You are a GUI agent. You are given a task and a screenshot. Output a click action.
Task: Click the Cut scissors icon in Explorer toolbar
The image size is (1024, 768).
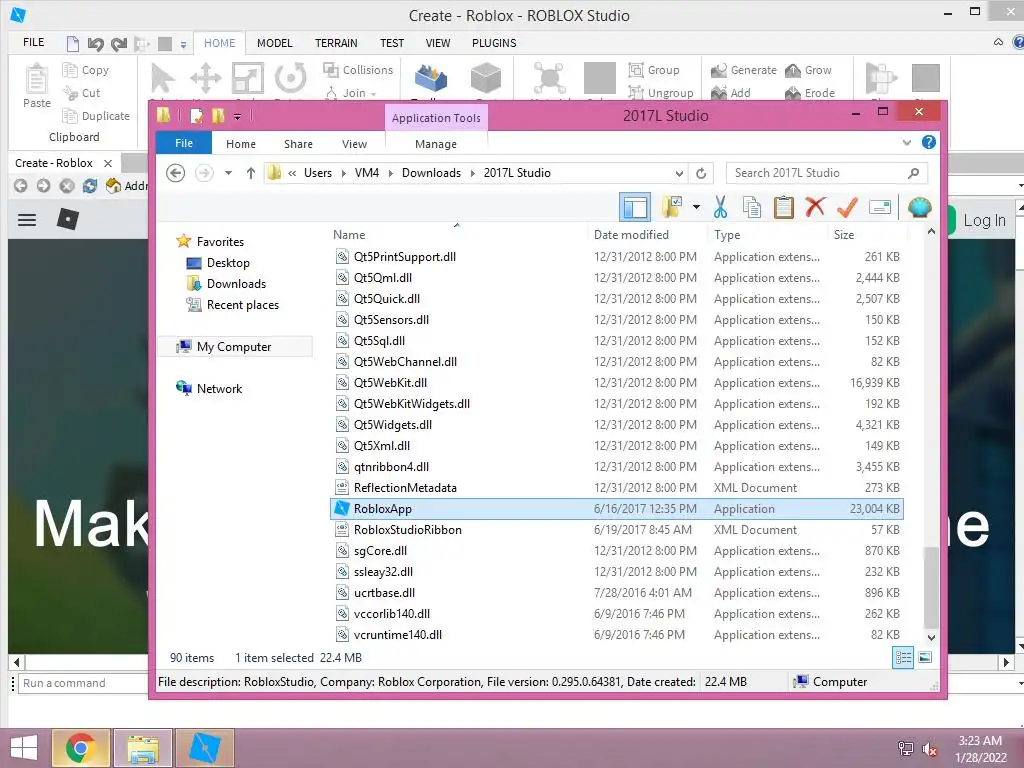(x=720, y=208)
